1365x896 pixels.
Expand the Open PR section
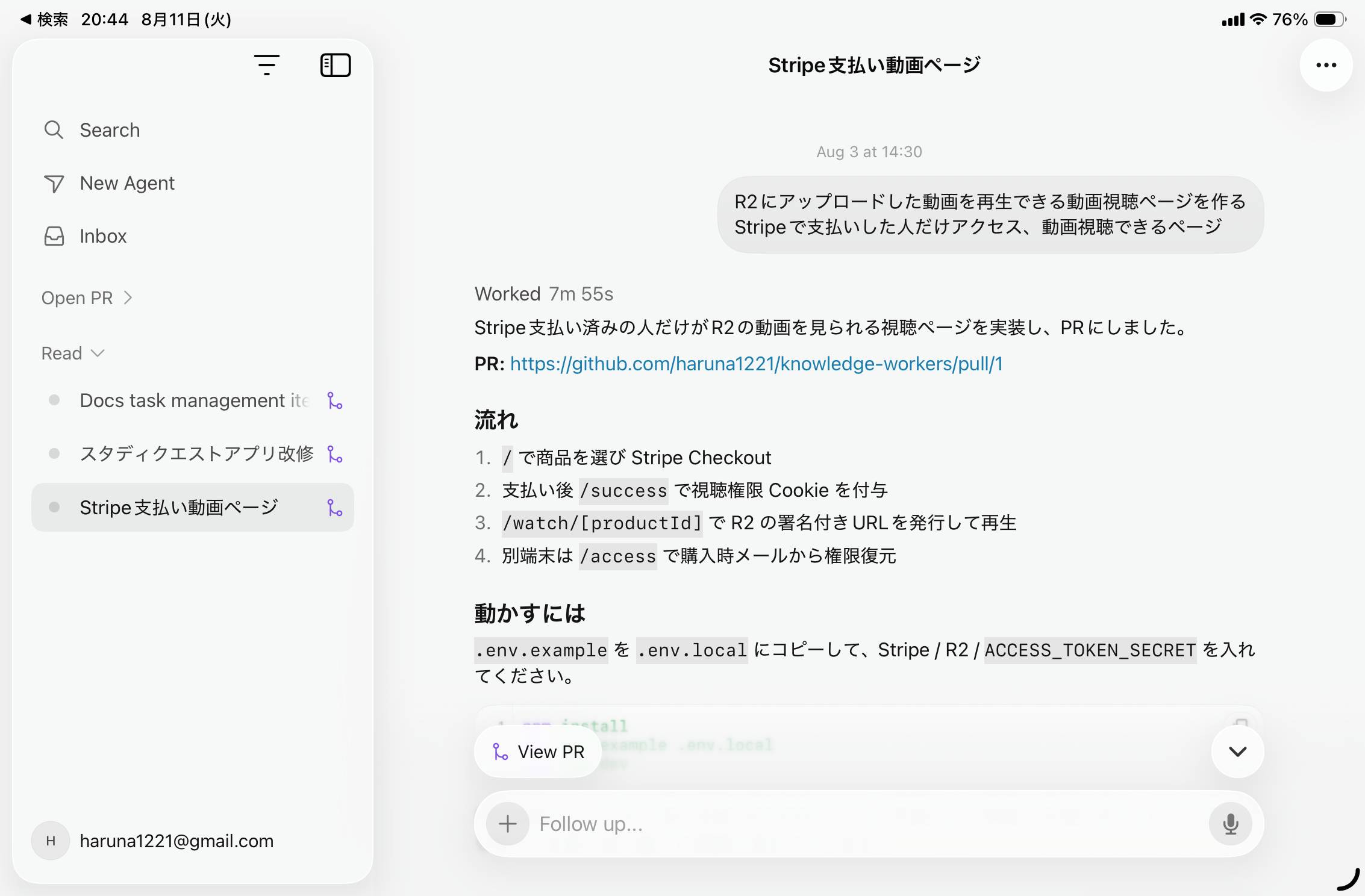pos(87,297)
